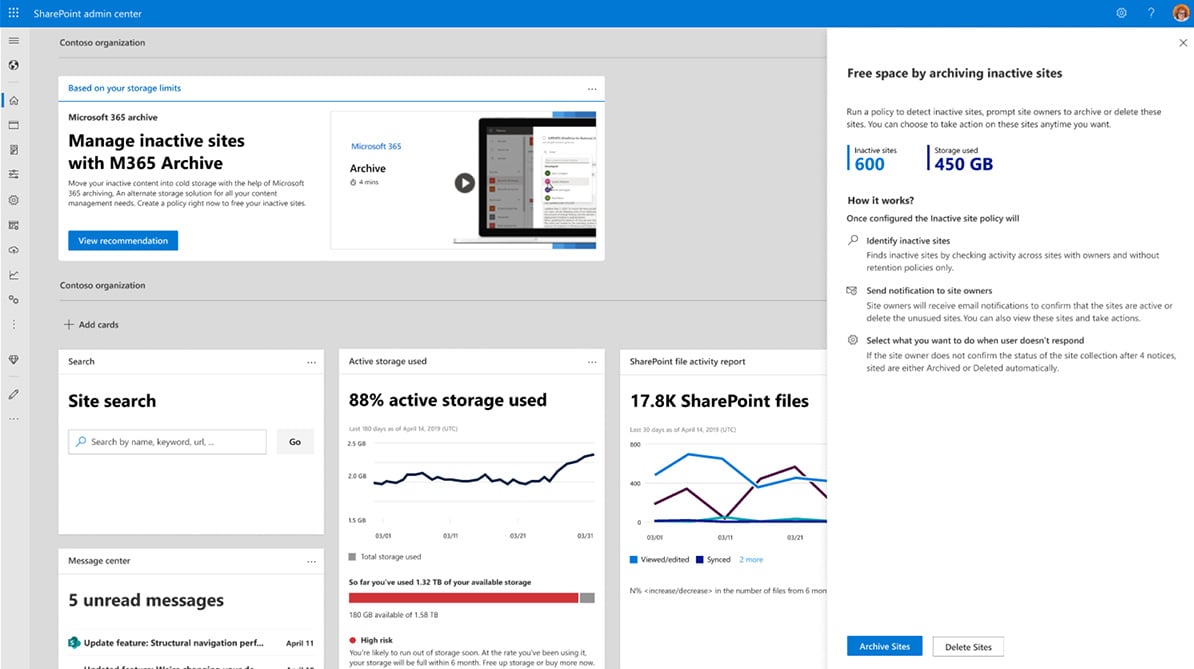Open the migration cloud icon in sidebar

(13, 249)
